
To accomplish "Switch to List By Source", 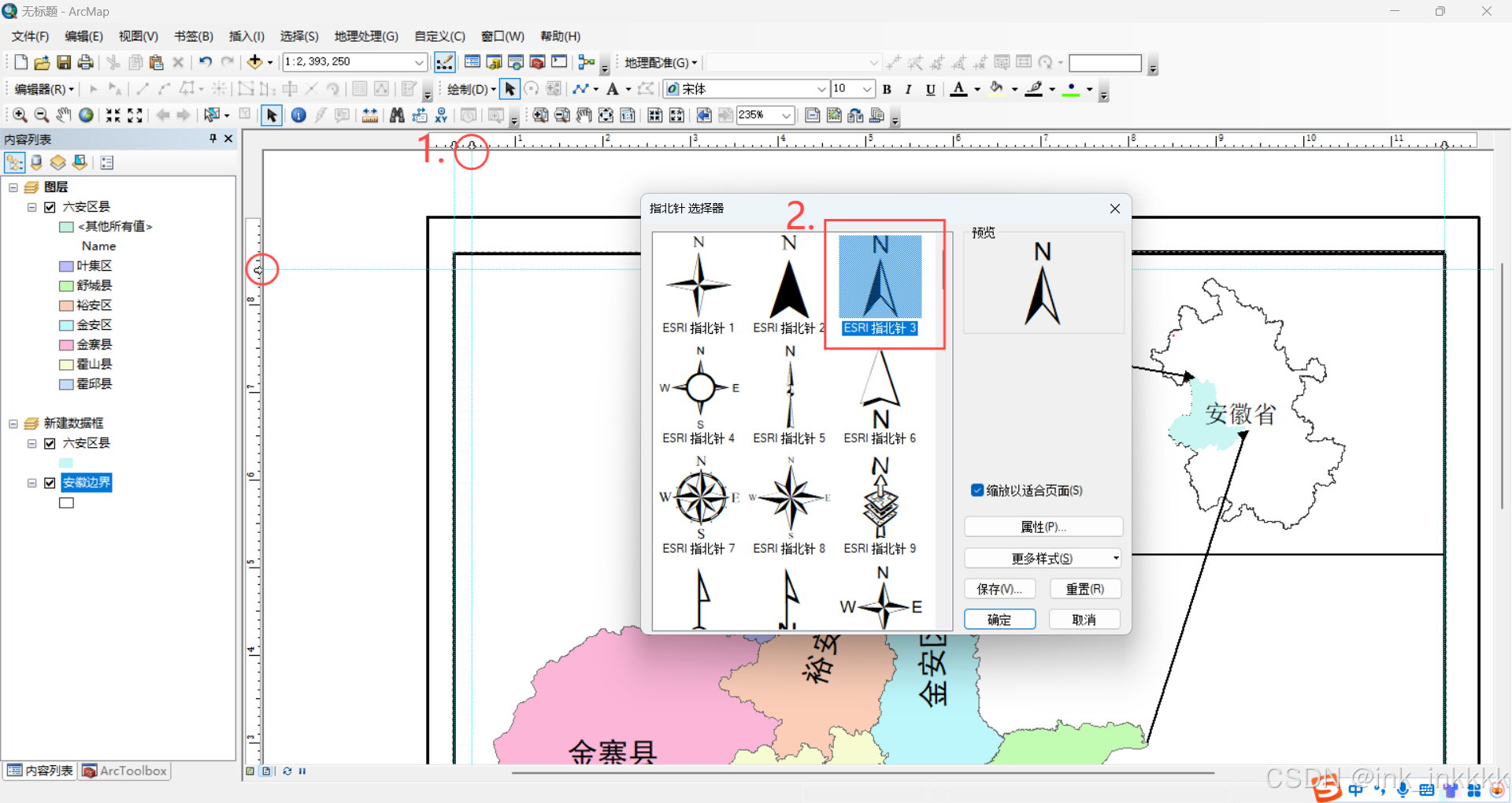I will [36, 162].
